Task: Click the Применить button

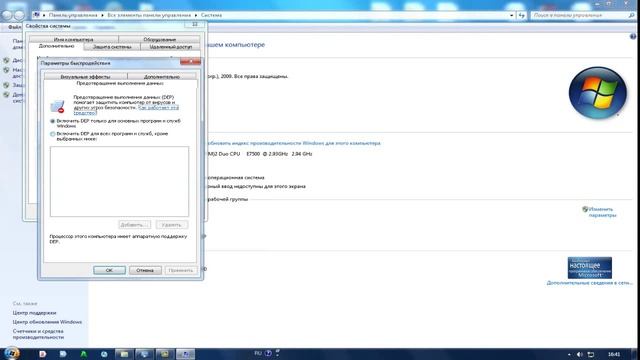Action: click(x=180, y=270)
